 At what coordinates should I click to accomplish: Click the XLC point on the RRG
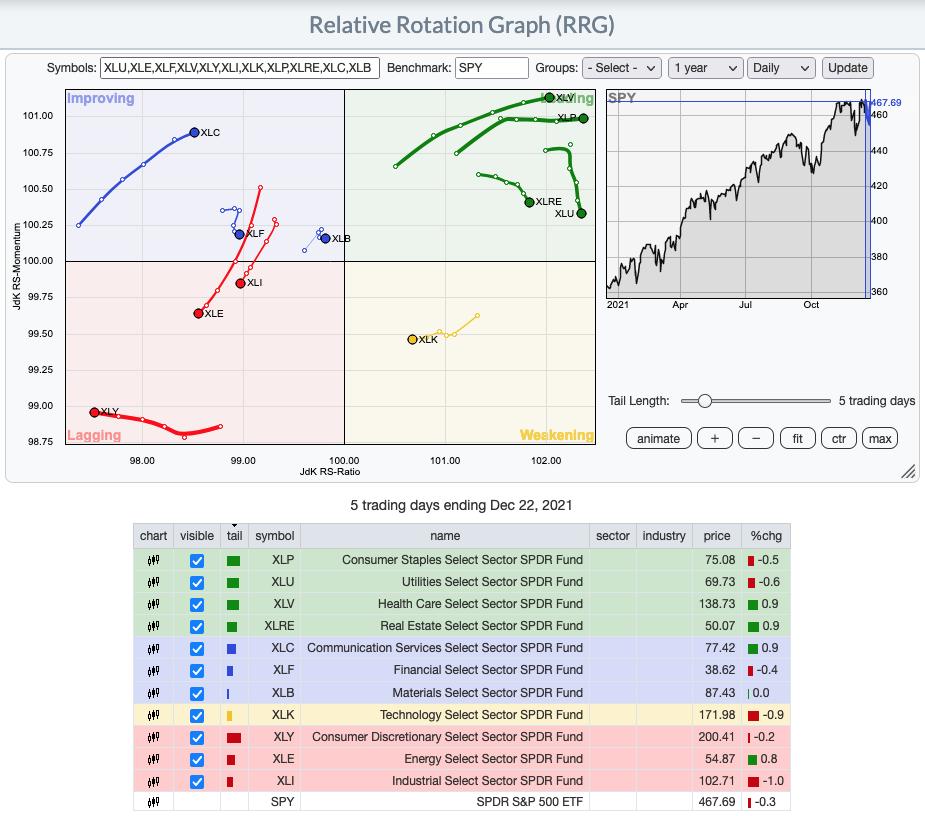tap(194, 132)
